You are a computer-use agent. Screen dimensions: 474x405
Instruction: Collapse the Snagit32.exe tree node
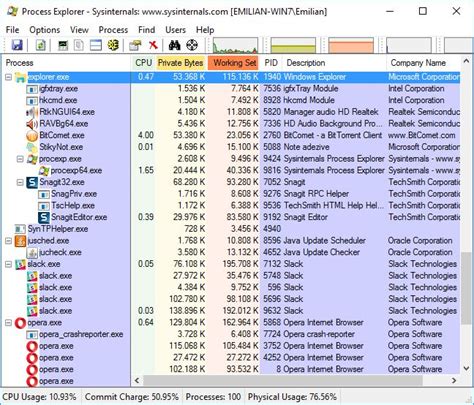click(x=20, y=182)
